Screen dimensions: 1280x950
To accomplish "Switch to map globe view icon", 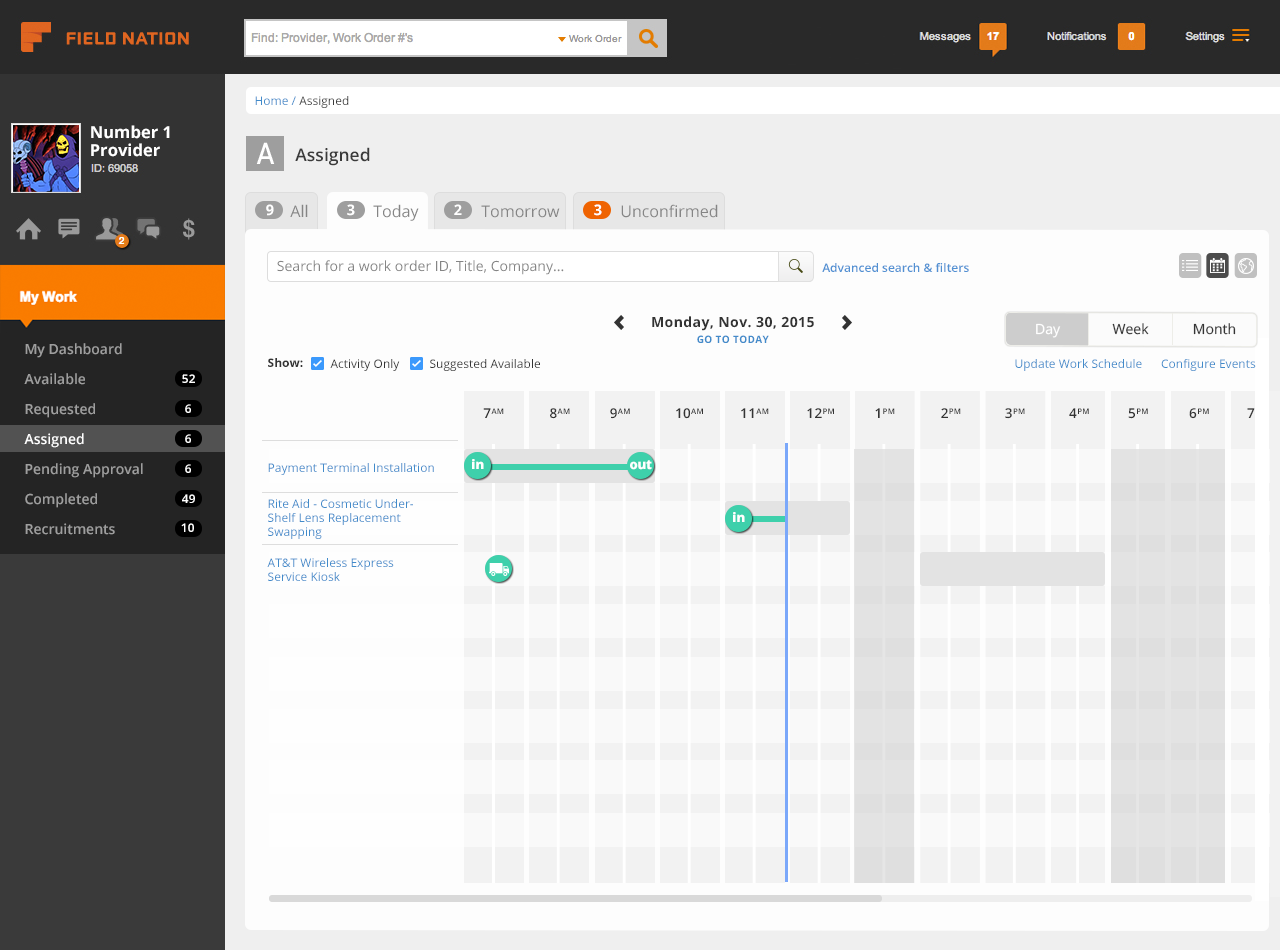I will point(1245,266).
